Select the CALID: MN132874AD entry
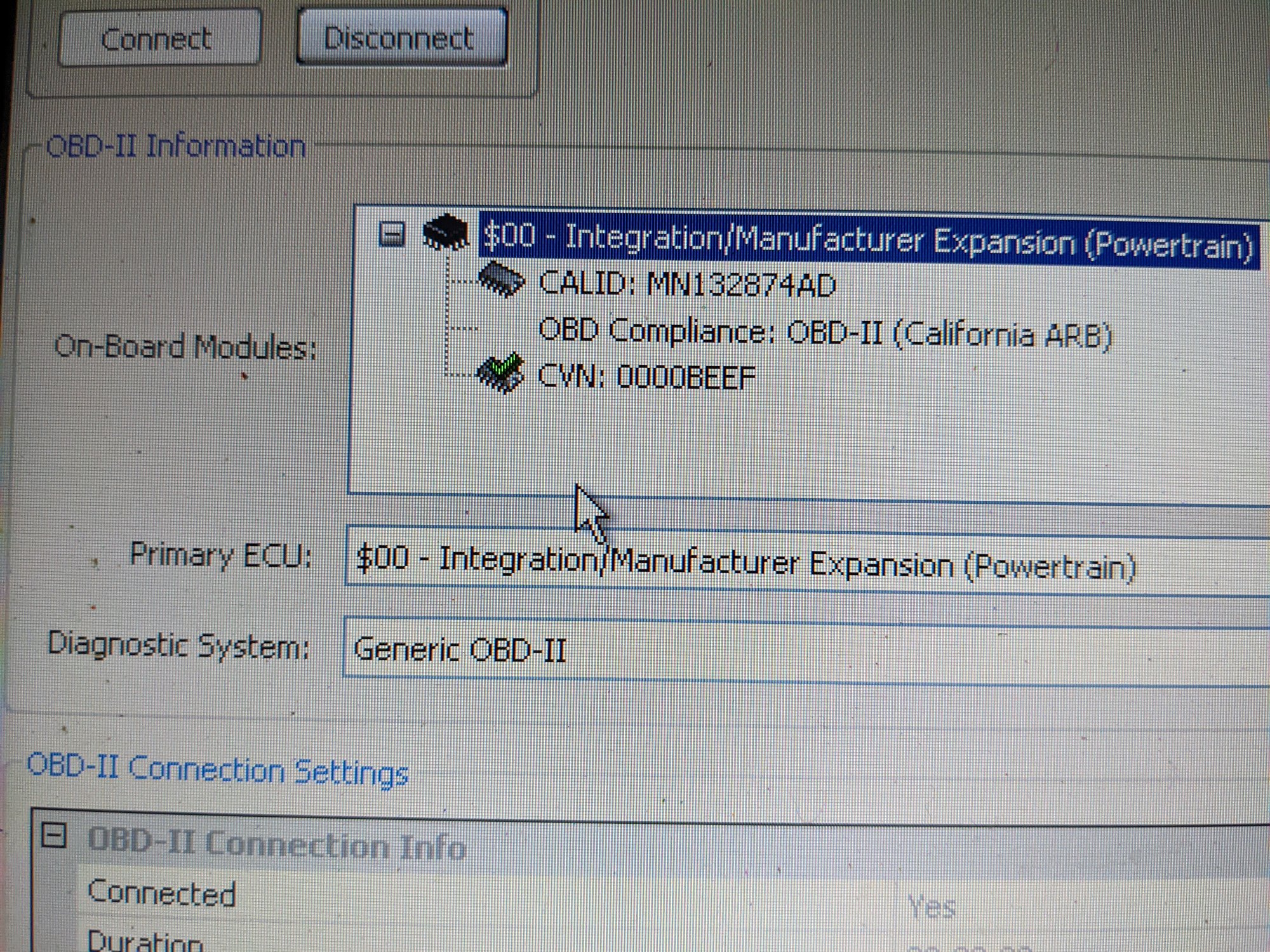Screen dimensions: 1270x952 click(x=686, y=284)
